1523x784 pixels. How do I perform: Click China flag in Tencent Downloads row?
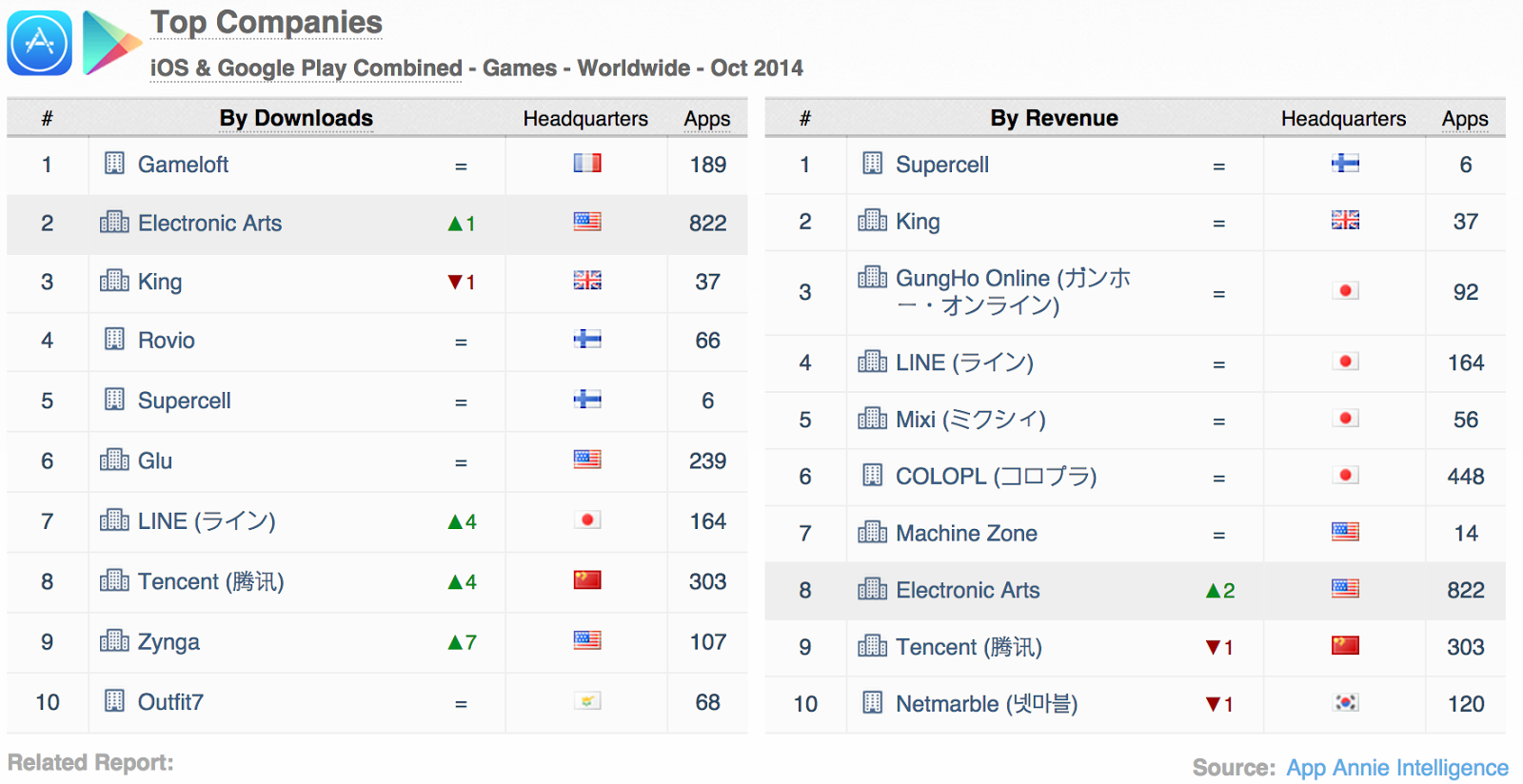[587, 579]
